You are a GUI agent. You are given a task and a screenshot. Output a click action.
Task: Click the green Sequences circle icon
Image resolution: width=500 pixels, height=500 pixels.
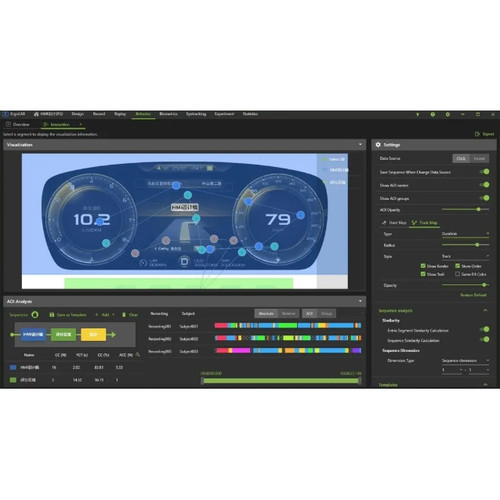coord(35,315)
